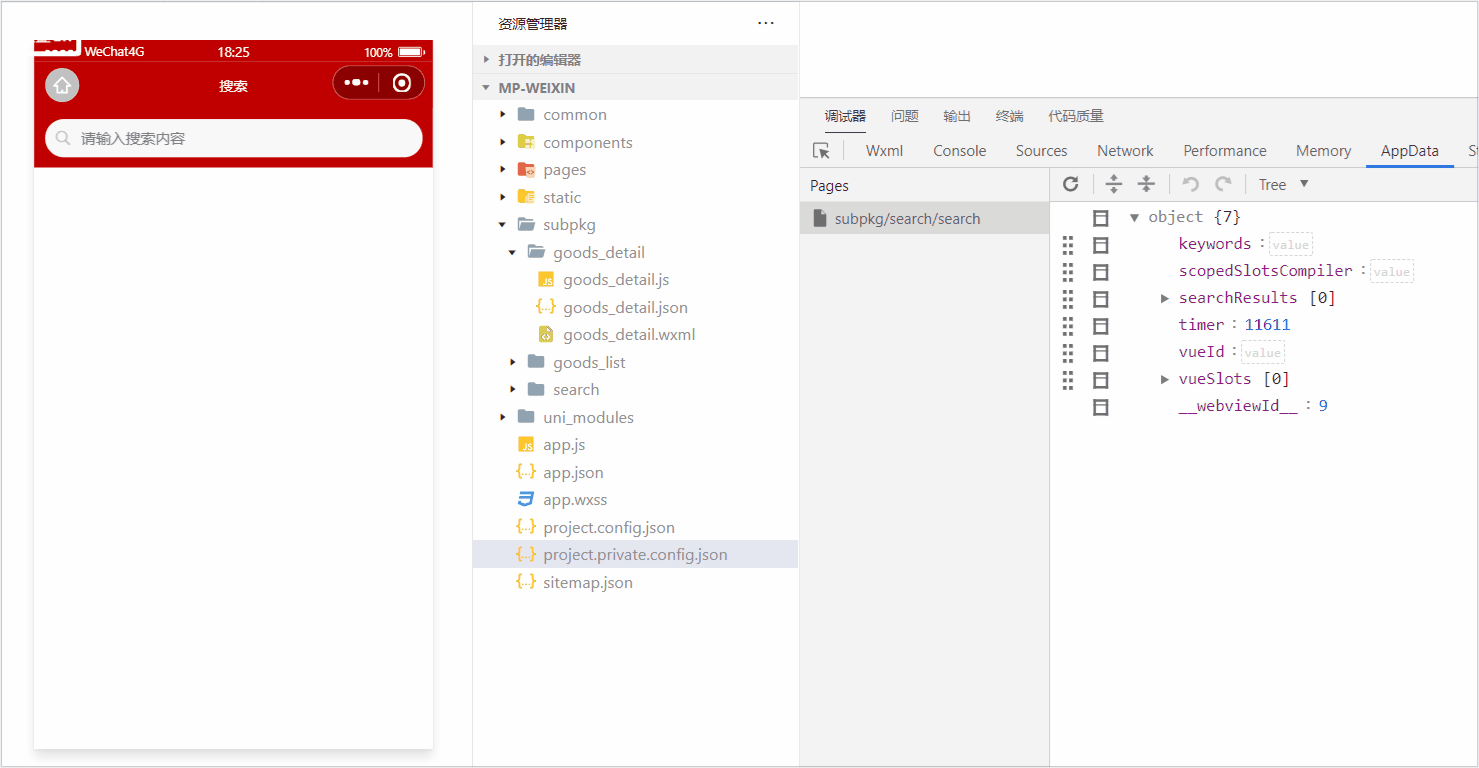This screenshot has width=1479, height=768.
Task: Select the AppData devtools tab
Action: tap(1410, 151)
